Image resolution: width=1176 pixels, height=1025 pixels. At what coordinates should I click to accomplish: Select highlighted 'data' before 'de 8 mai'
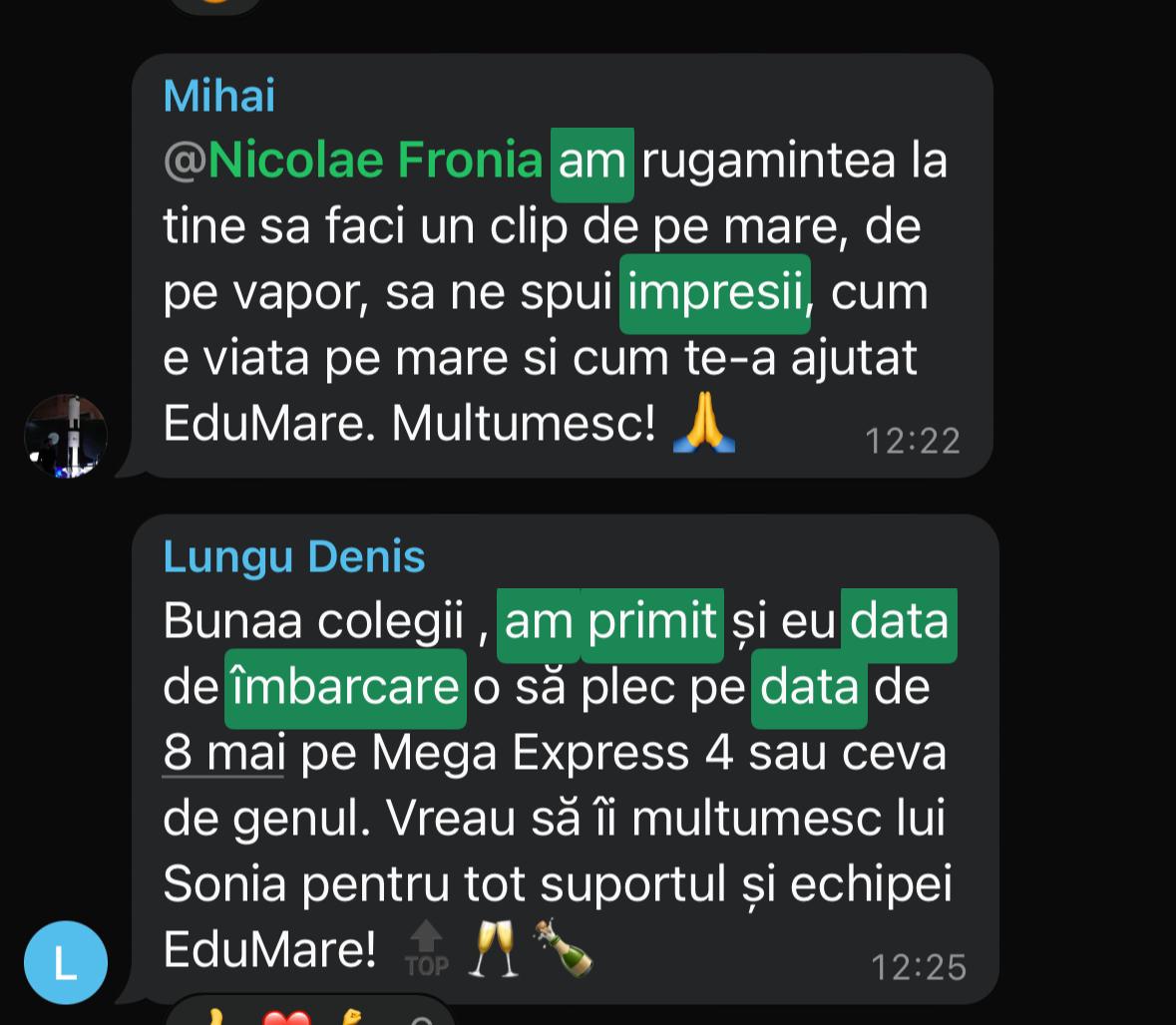point(809,688)
